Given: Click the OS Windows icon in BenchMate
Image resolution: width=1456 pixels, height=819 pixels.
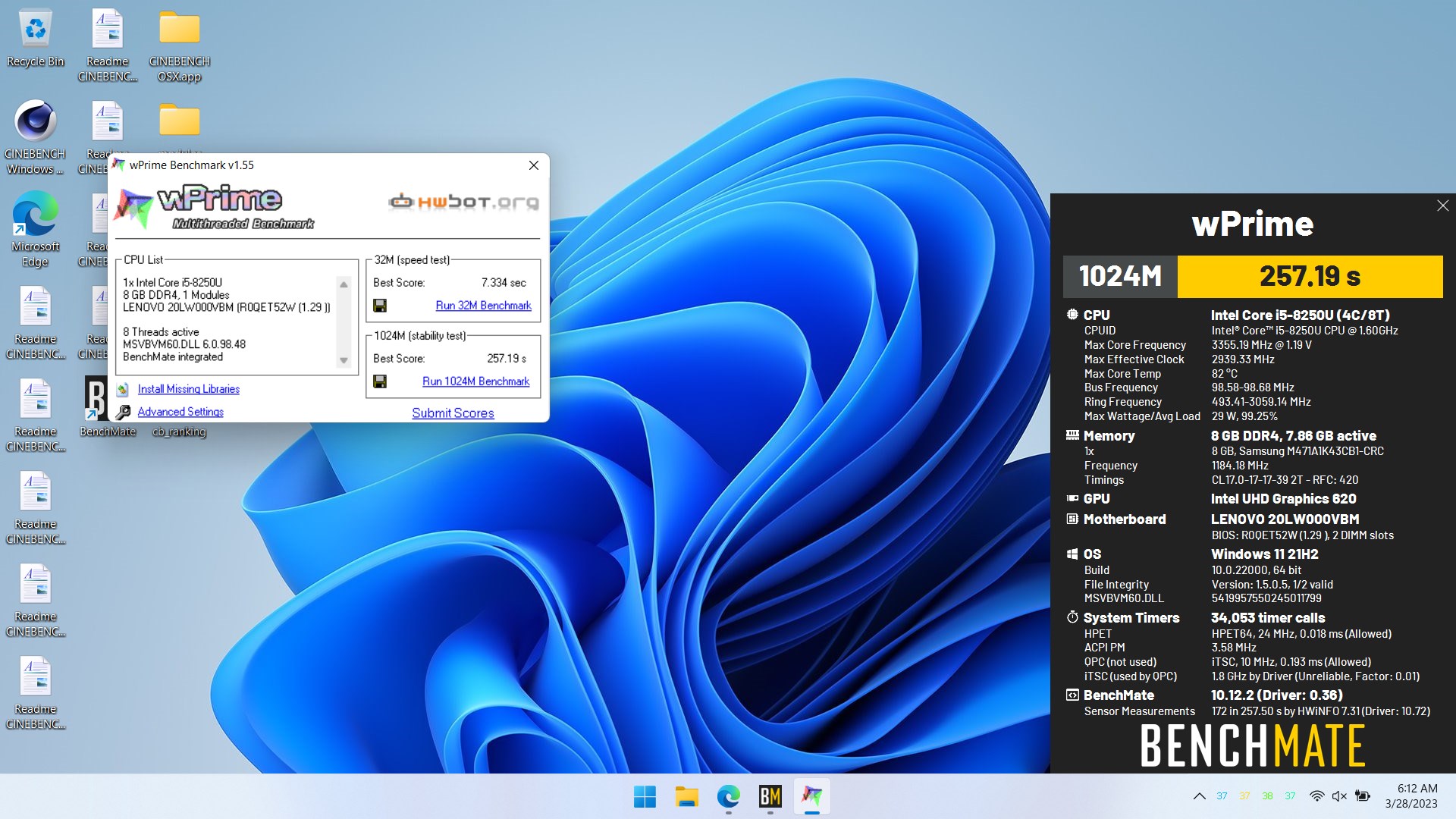Looking at the screenshot, I should click(1072, 554).
